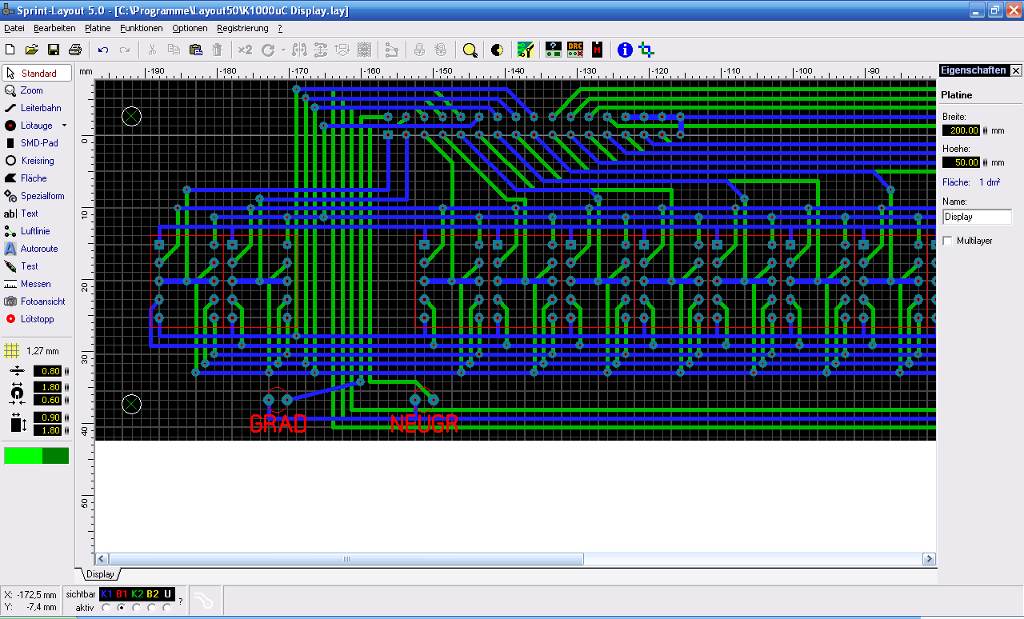Click the magnifier search icon in toolbar

click(x=470, y=50)
